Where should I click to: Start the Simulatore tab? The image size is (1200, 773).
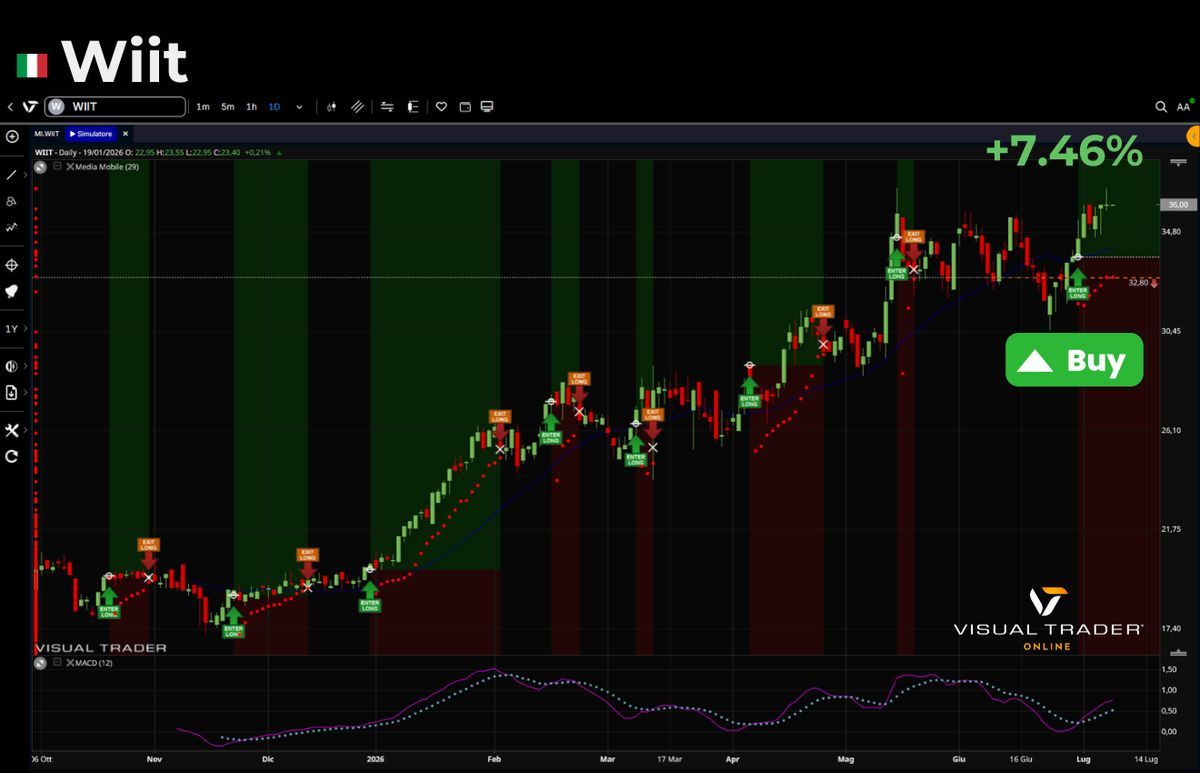pos(92,133)
